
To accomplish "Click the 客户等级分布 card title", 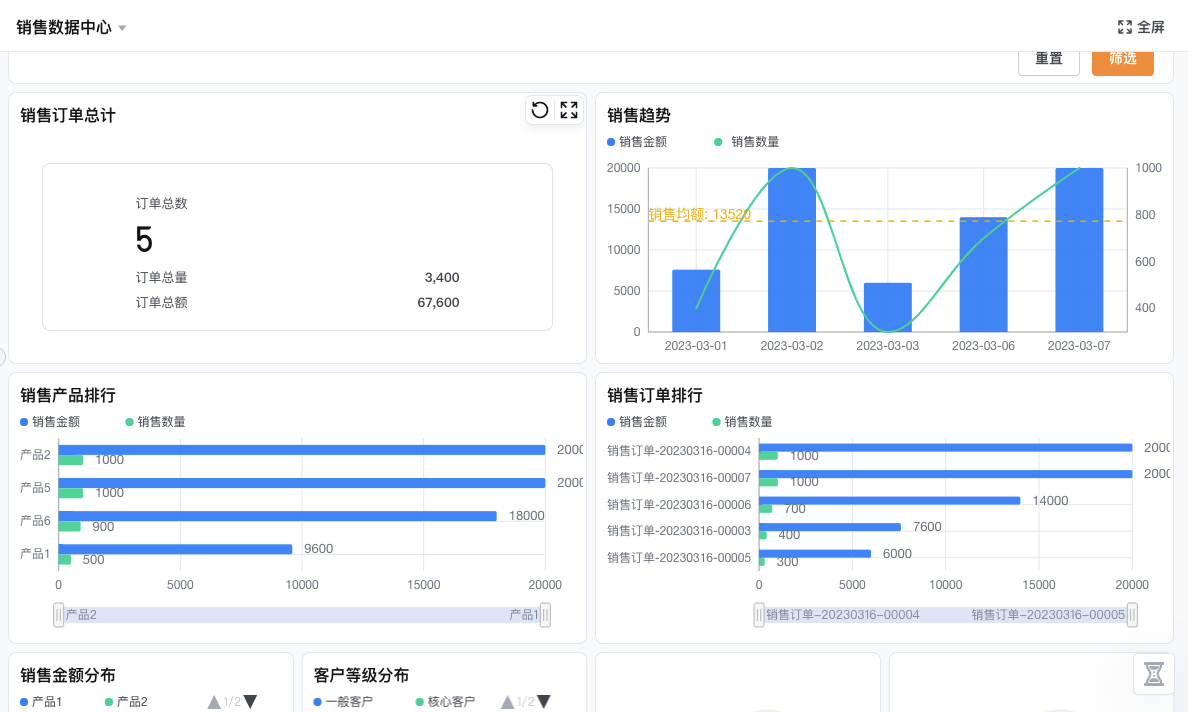I will (x=361, y=676).
